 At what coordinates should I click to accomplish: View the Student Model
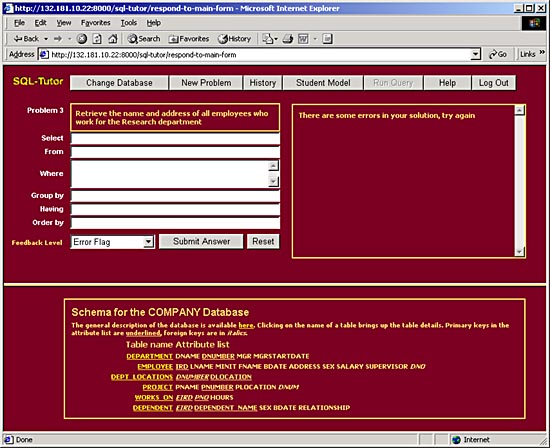pyautogui.click(x=323, y=83)
